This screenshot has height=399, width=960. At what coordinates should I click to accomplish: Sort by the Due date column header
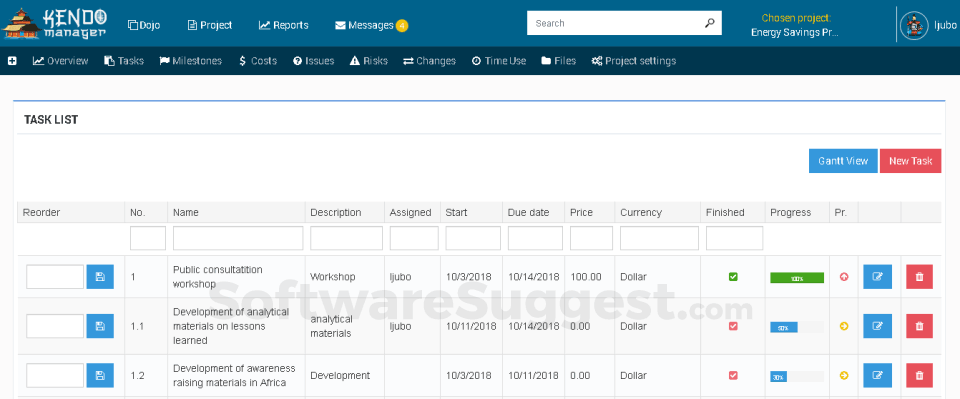coord(528,212)
